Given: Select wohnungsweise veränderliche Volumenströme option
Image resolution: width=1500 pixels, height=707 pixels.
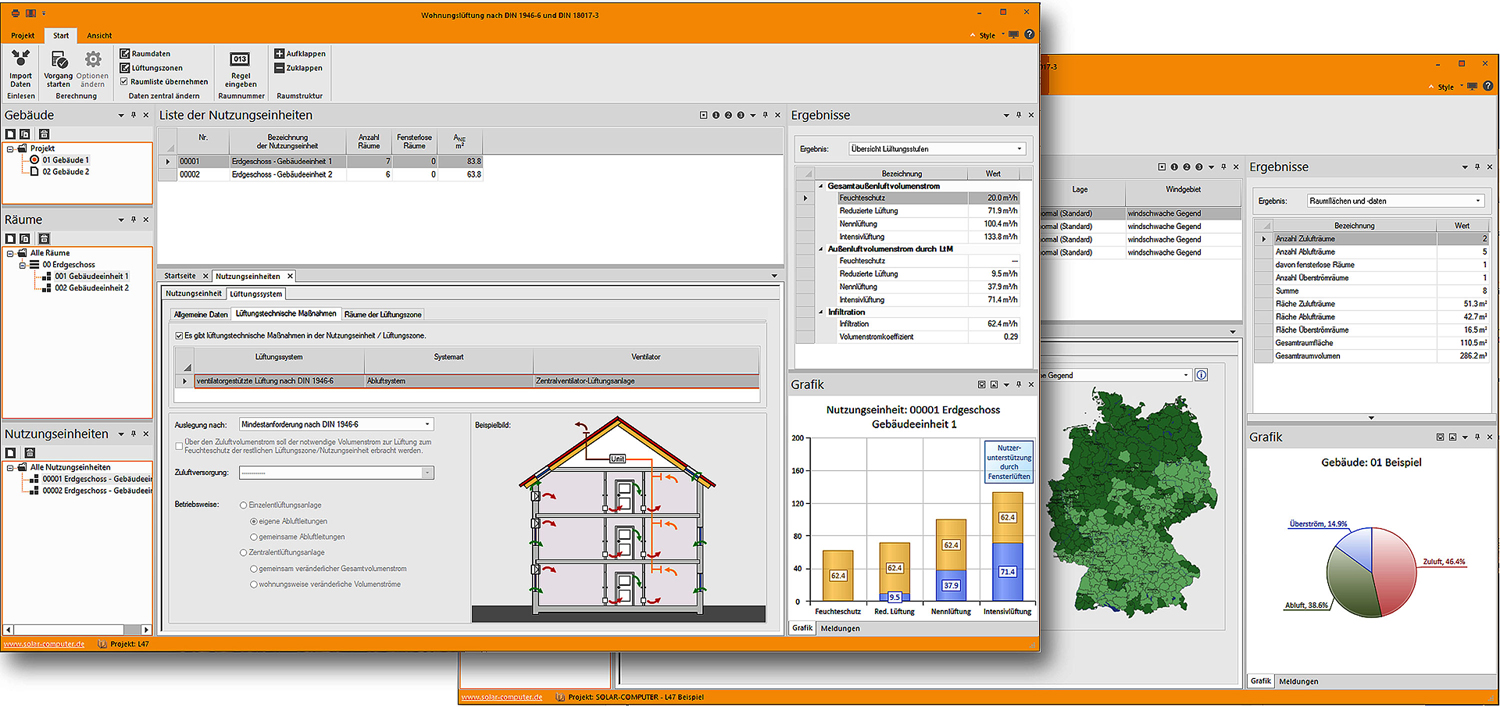Looking at the screenshot, I should pos(253,583).
